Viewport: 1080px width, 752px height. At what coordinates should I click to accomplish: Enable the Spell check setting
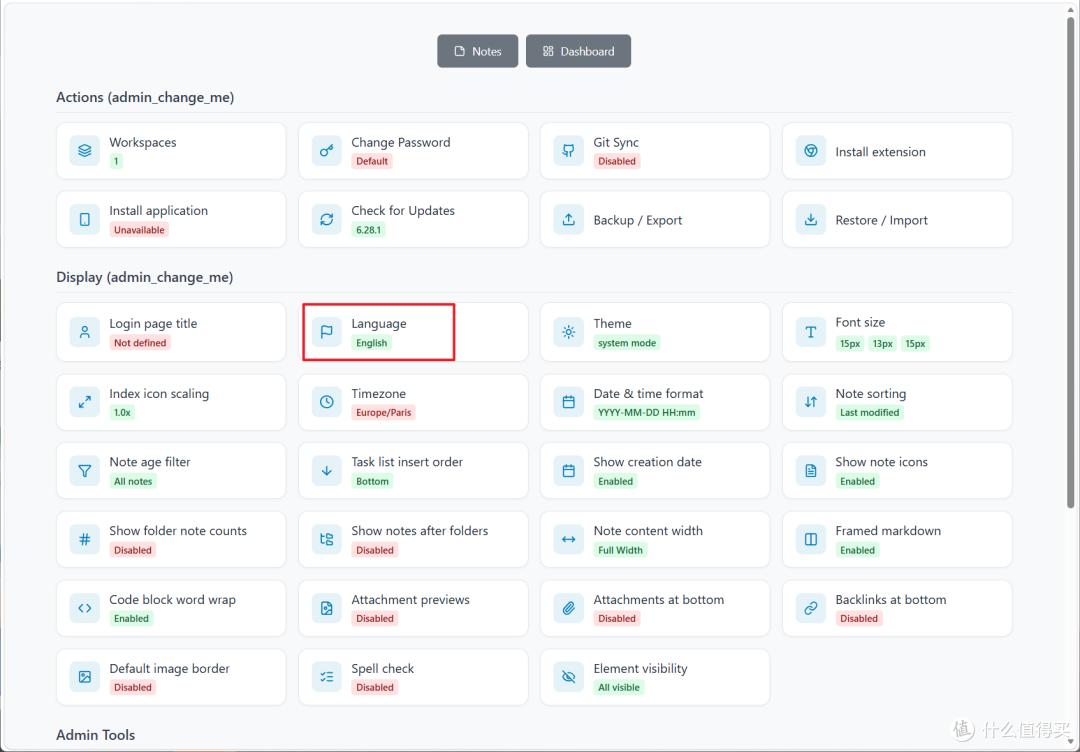point(413,677)
